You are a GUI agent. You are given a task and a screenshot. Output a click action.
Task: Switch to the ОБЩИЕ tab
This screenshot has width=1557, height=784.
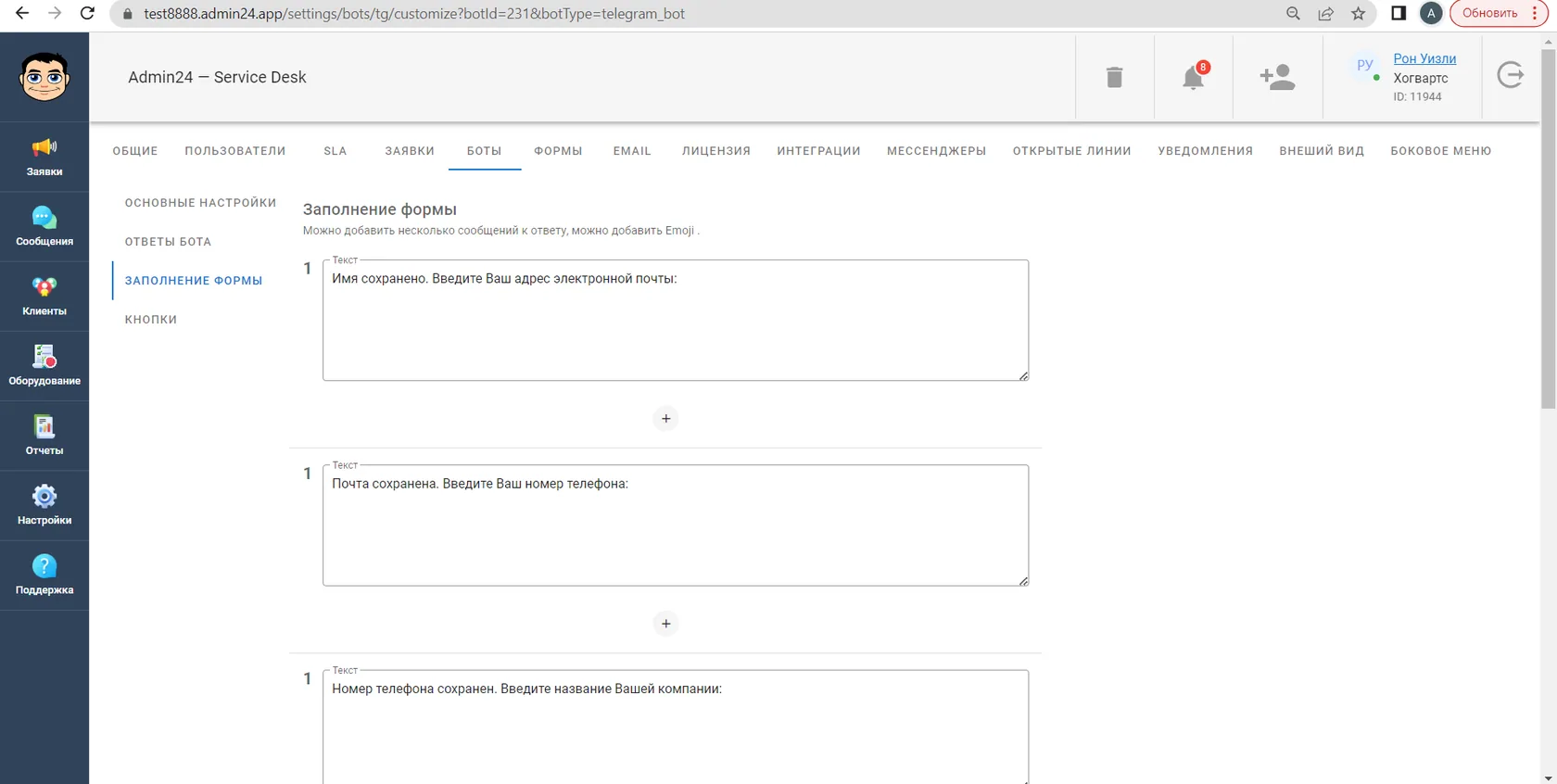click(135, 151)
